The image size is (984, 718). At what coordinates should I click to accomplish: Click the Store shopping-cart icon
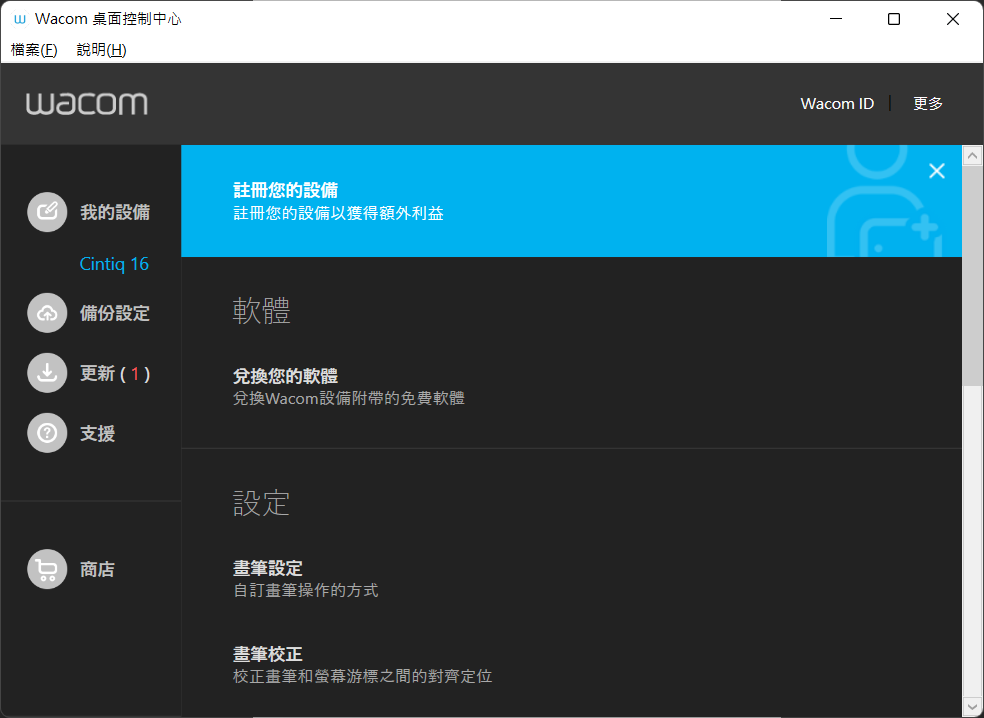[x=47, y=569]
